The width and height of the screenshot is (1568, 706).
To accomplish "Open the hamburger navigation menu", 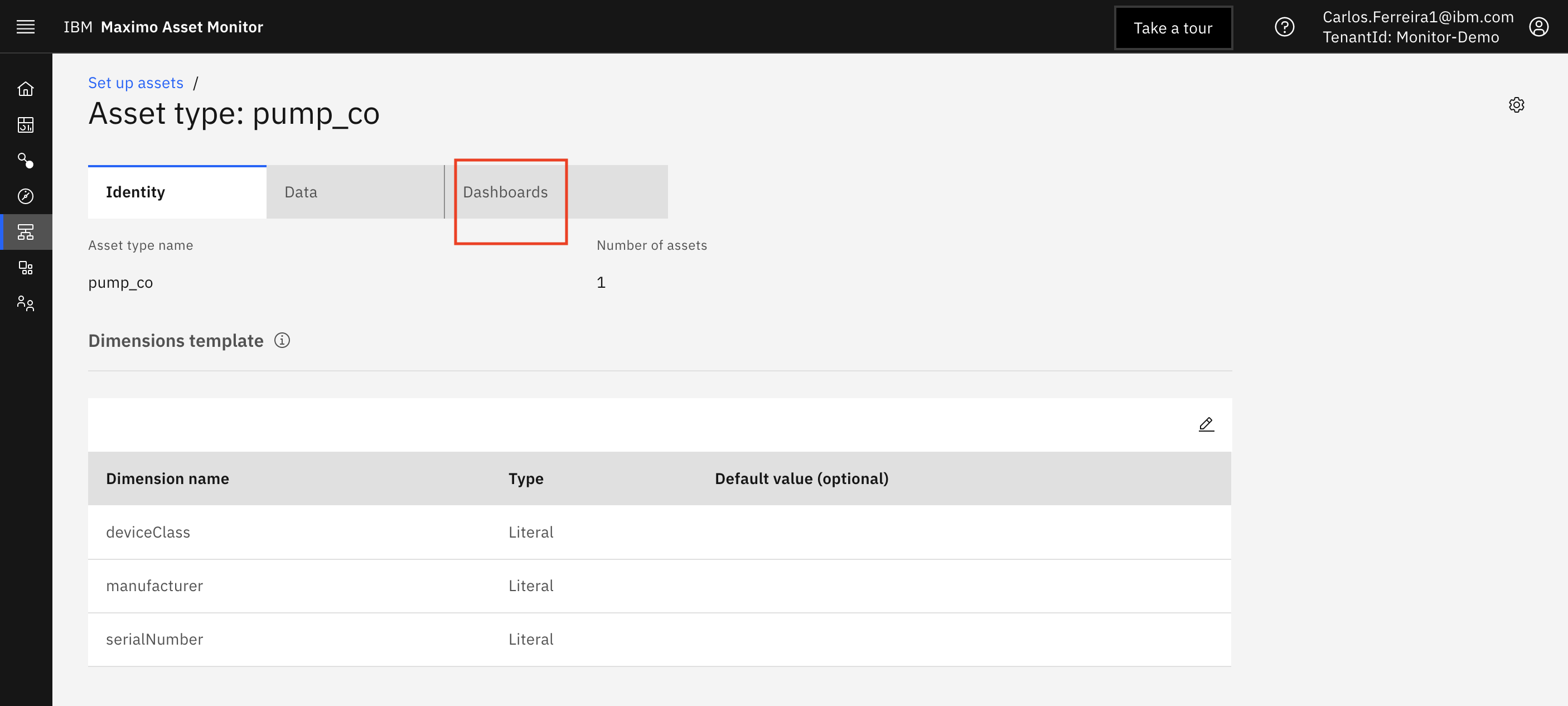I will click(26, 27).
